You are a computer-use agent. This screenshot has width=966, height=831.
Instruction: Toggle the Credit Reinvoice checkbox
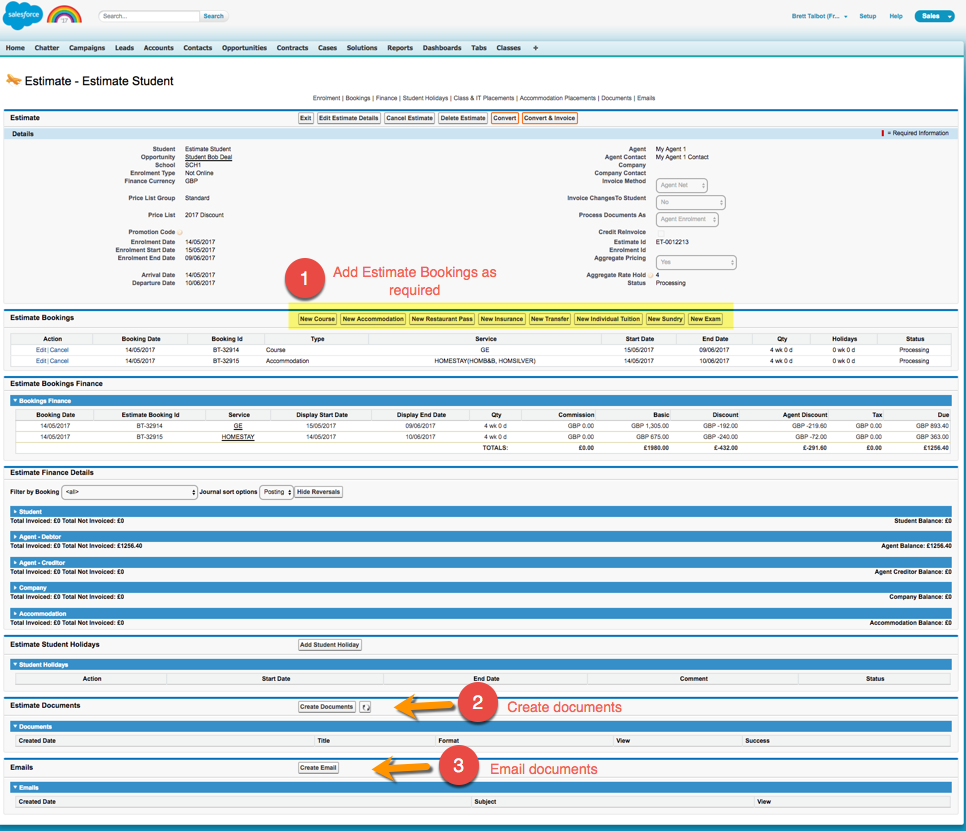pyautogui.click(x=660, y=232)
